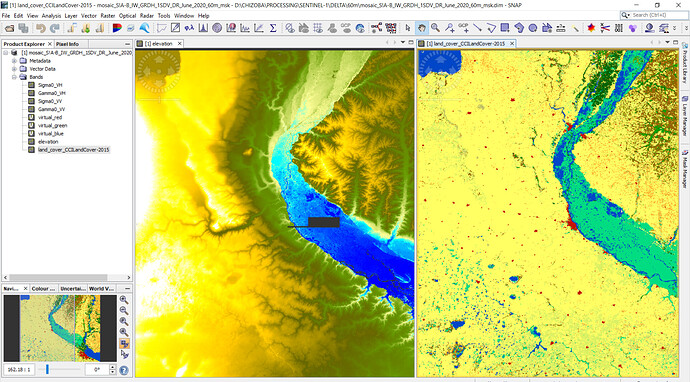
Task: Switch to the elevation view tab
Action: (158, 44)
